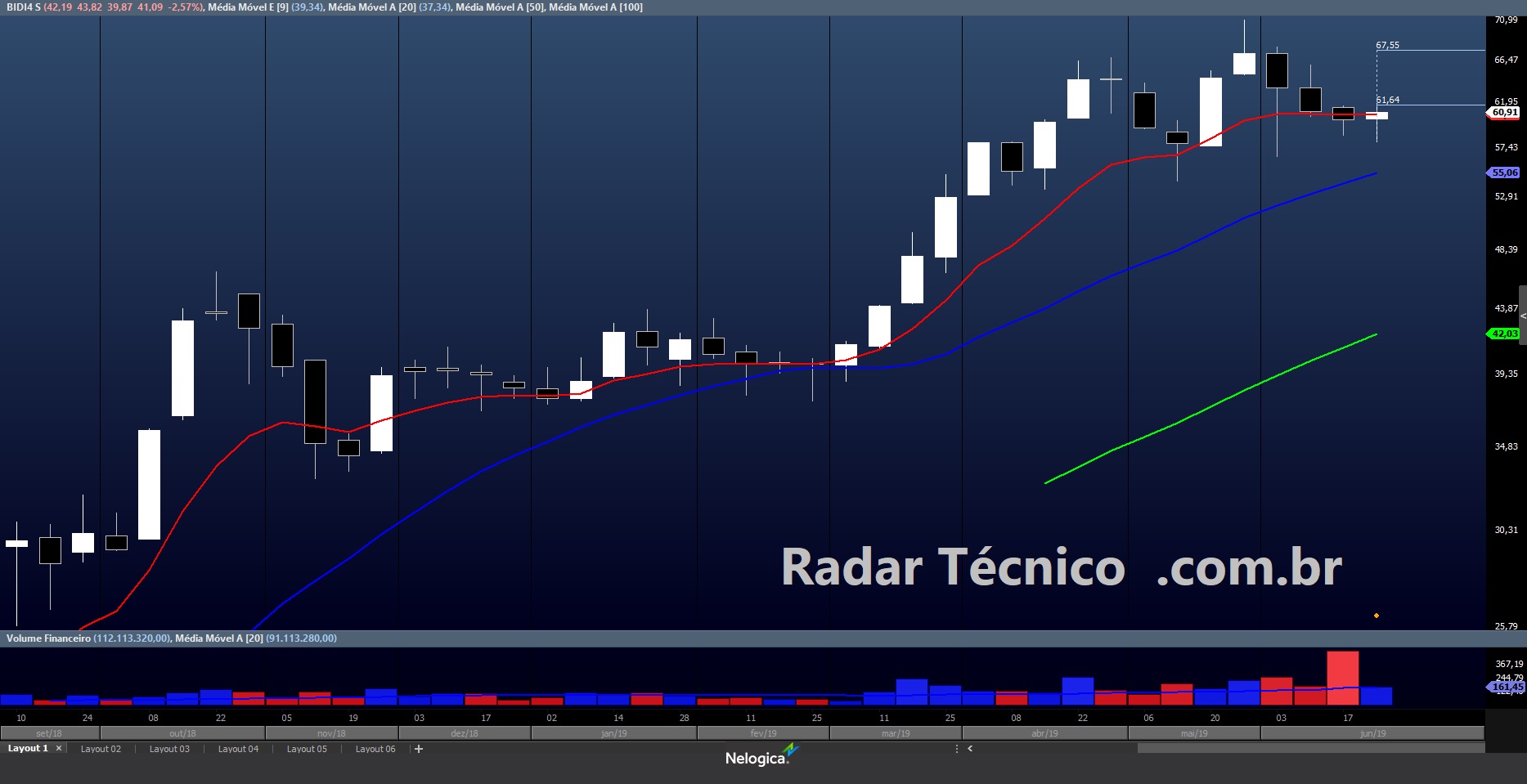Switch to Layout 03 tab
Viewport: 1527px width, 784px height.
169,749
